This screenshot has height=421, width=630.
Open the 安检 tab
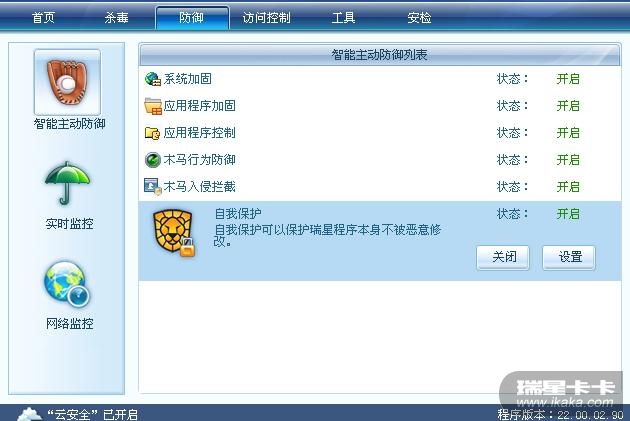[x=419, y=18]
